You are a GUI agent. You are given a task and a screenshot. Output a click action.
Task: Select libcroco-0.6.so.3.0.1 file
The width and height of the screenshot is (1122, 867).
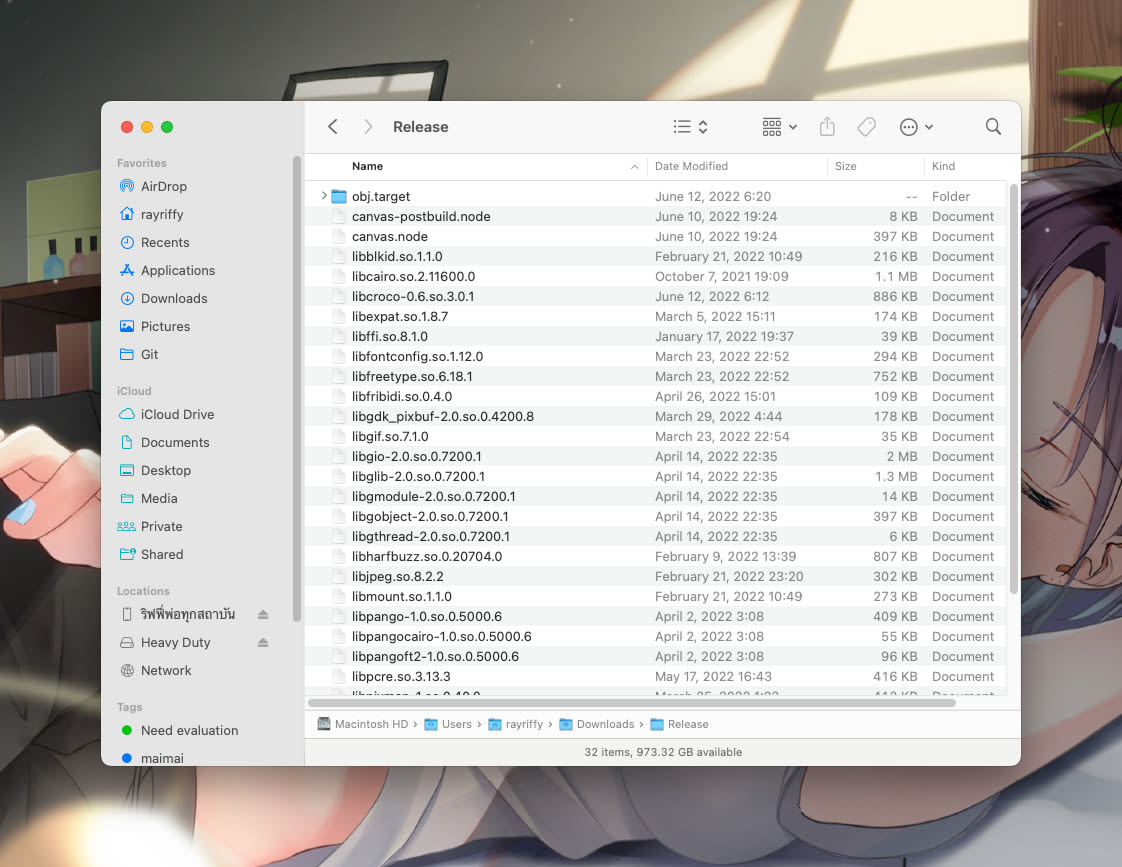[655, 295]
